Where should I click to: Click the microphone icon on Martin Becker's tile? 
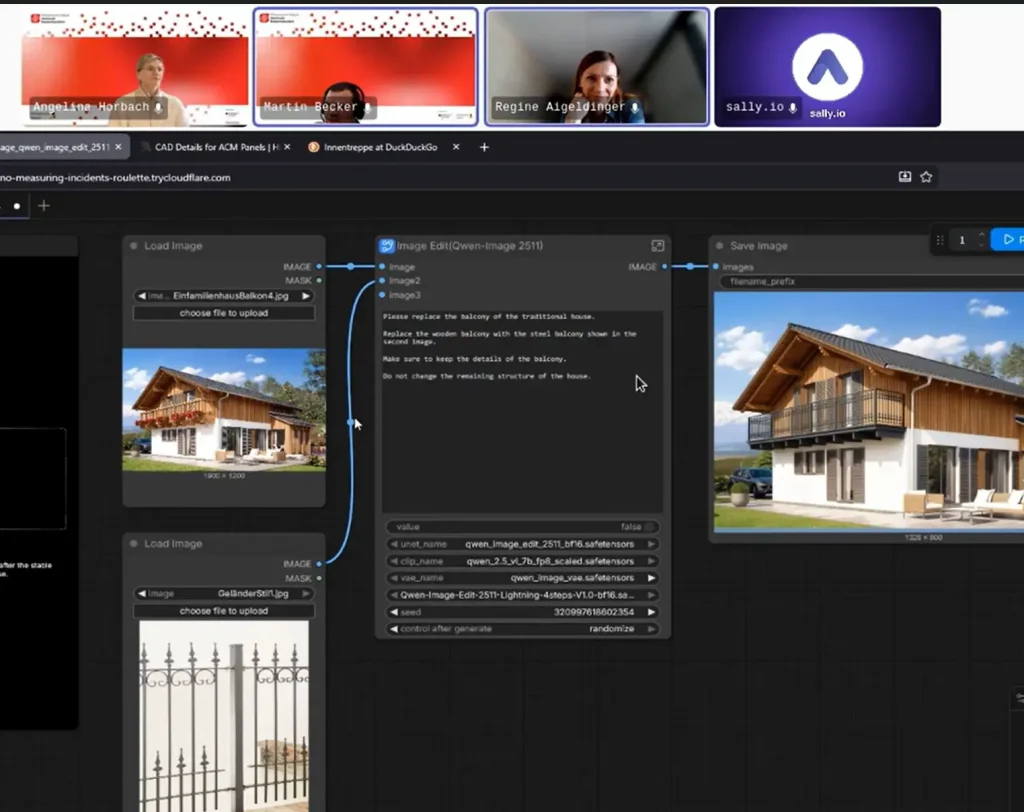(368, 107)
